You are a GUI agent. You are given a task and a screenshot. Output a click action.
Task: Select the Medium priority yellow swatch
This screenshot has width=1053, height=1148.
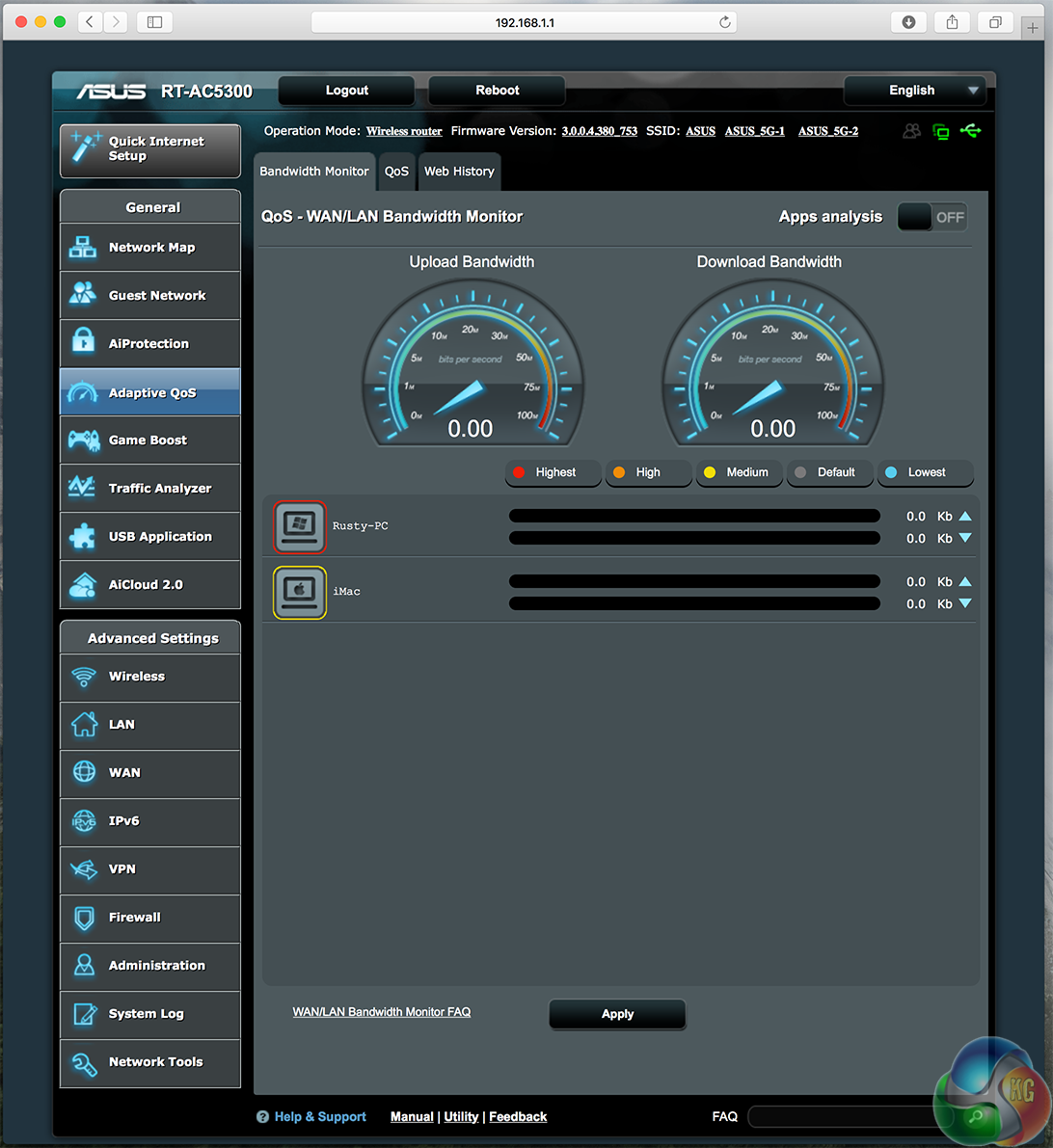(x=710, y=472)
